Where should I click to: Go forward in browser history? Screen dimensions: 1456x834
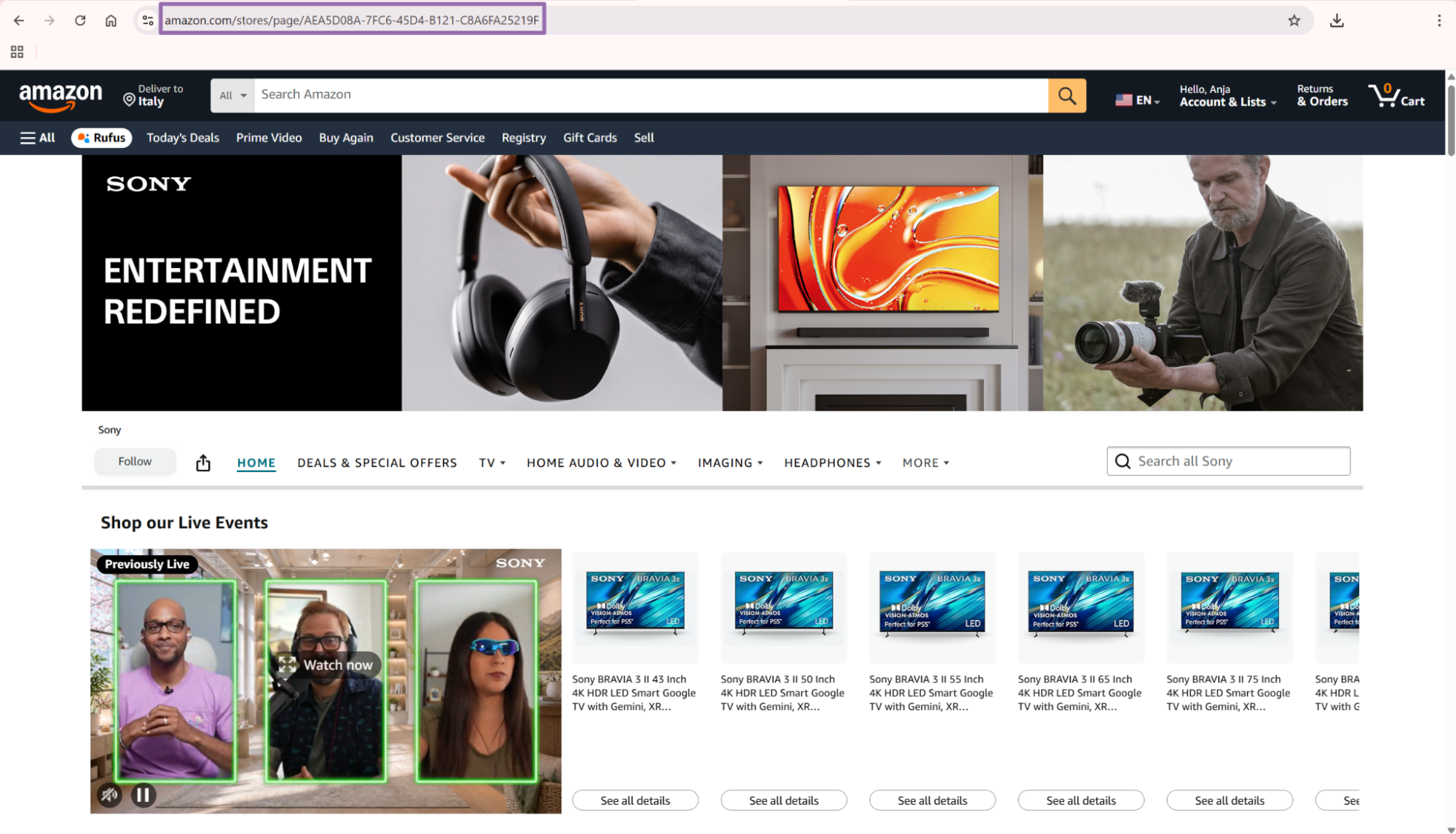[x=50, y=20]
